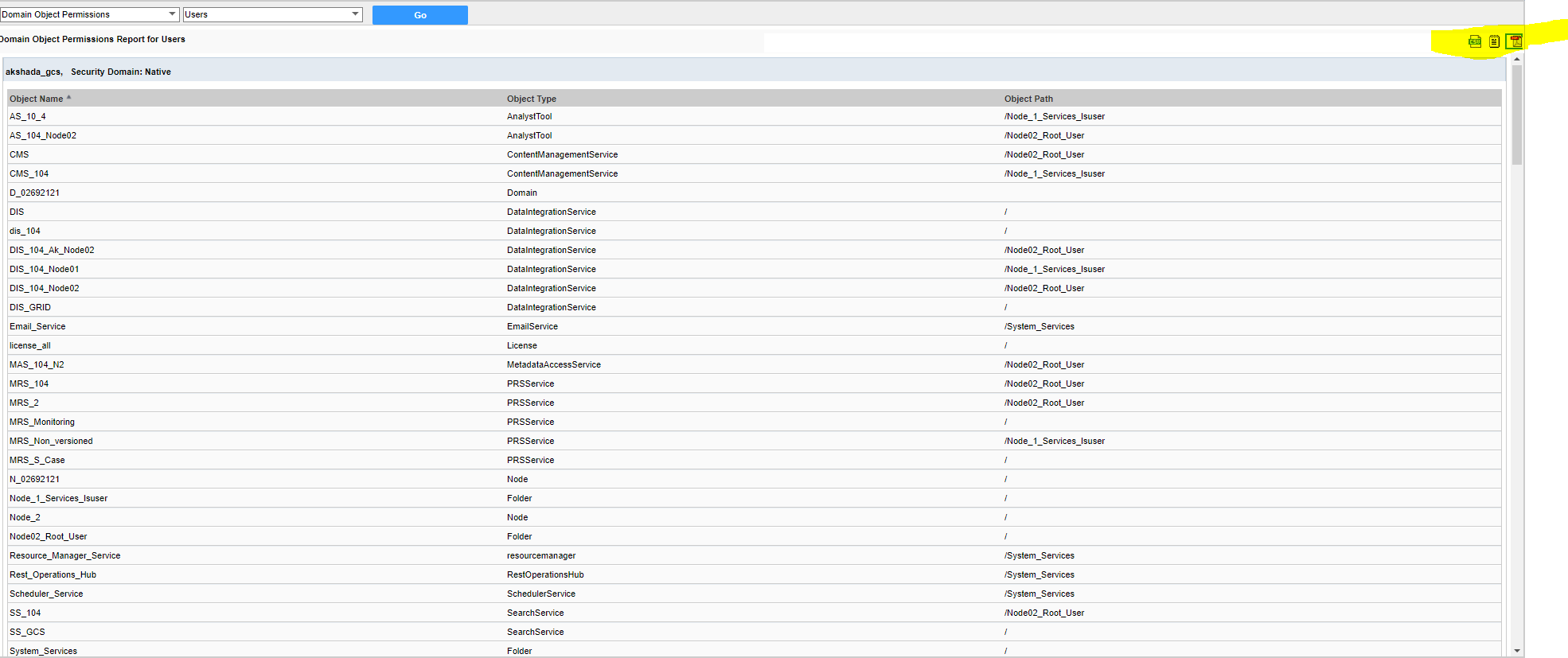Click the Scheduler_Service object name
This screenshot has height=658, width=1568.
tap(46, 594)
